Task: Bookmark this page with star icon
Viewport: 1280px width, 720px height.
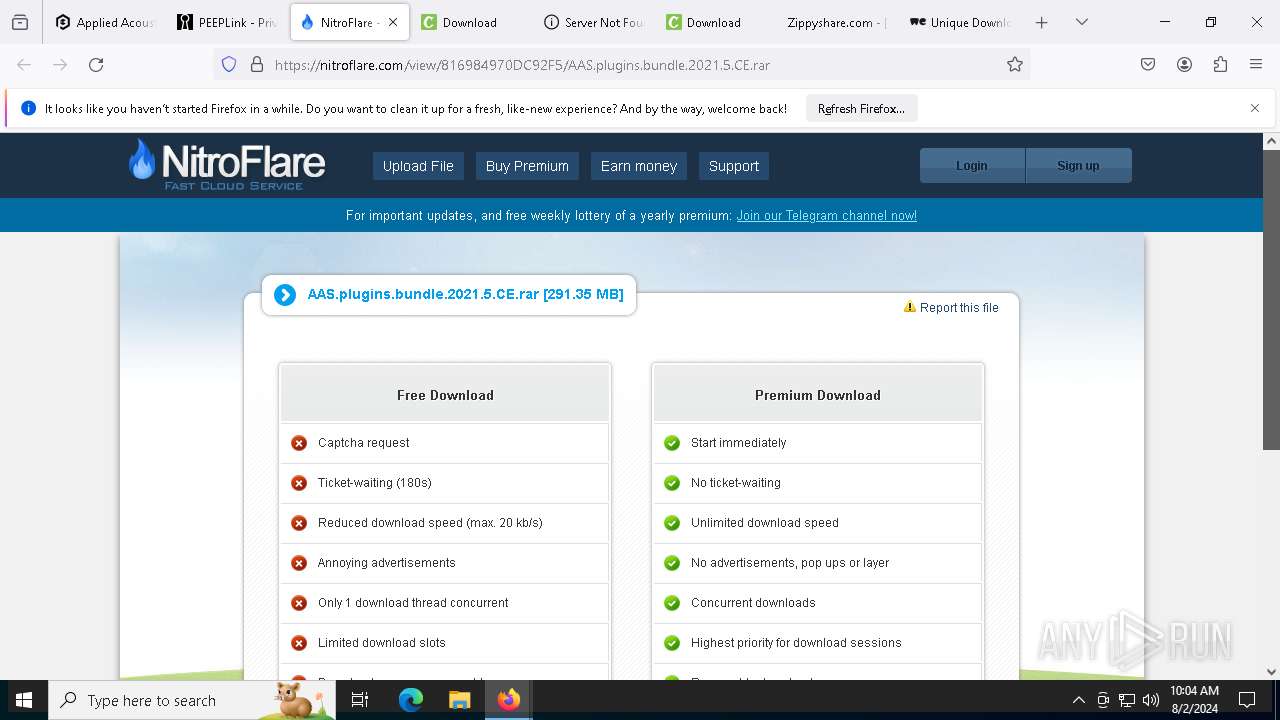Action: click(1015, 64)
